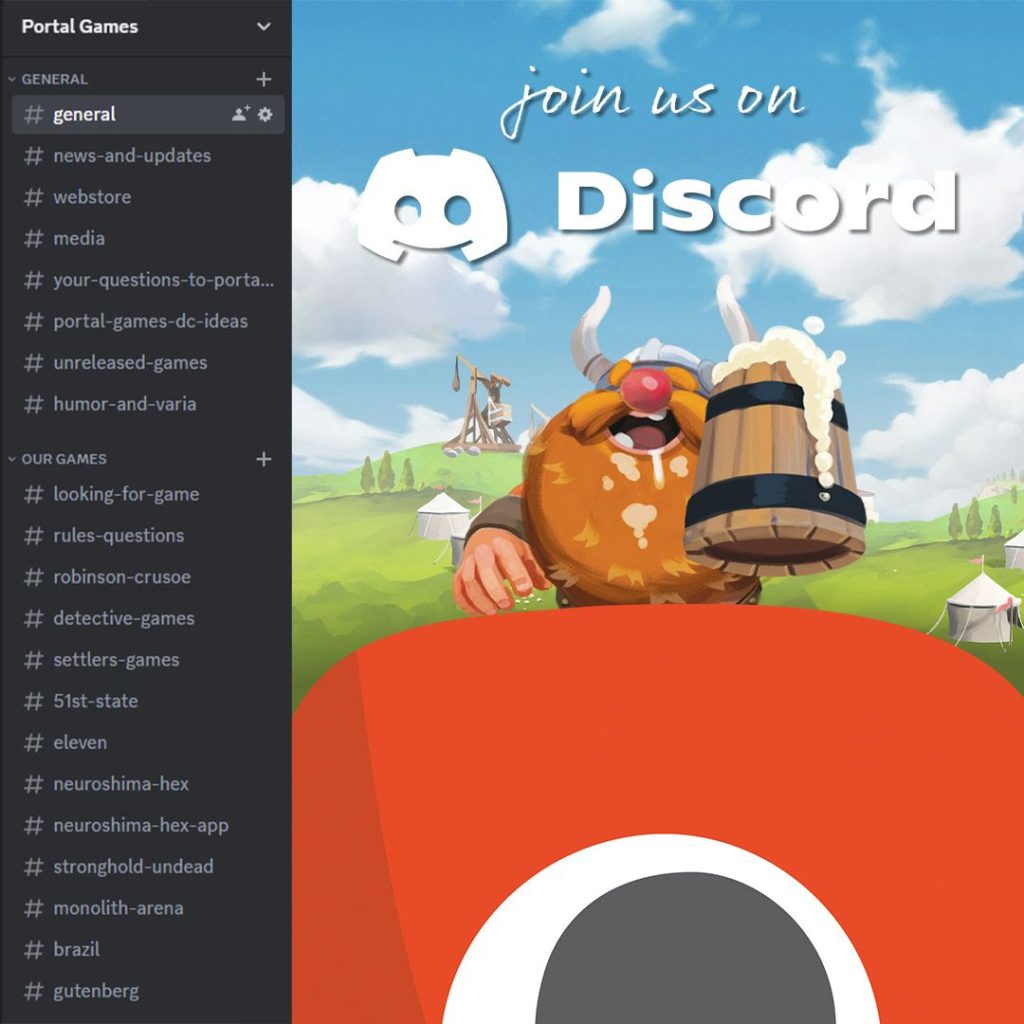Click the invite people icon on general
The width and height of the screenshot is (1024, 1024).
click(x=240, y=114)
